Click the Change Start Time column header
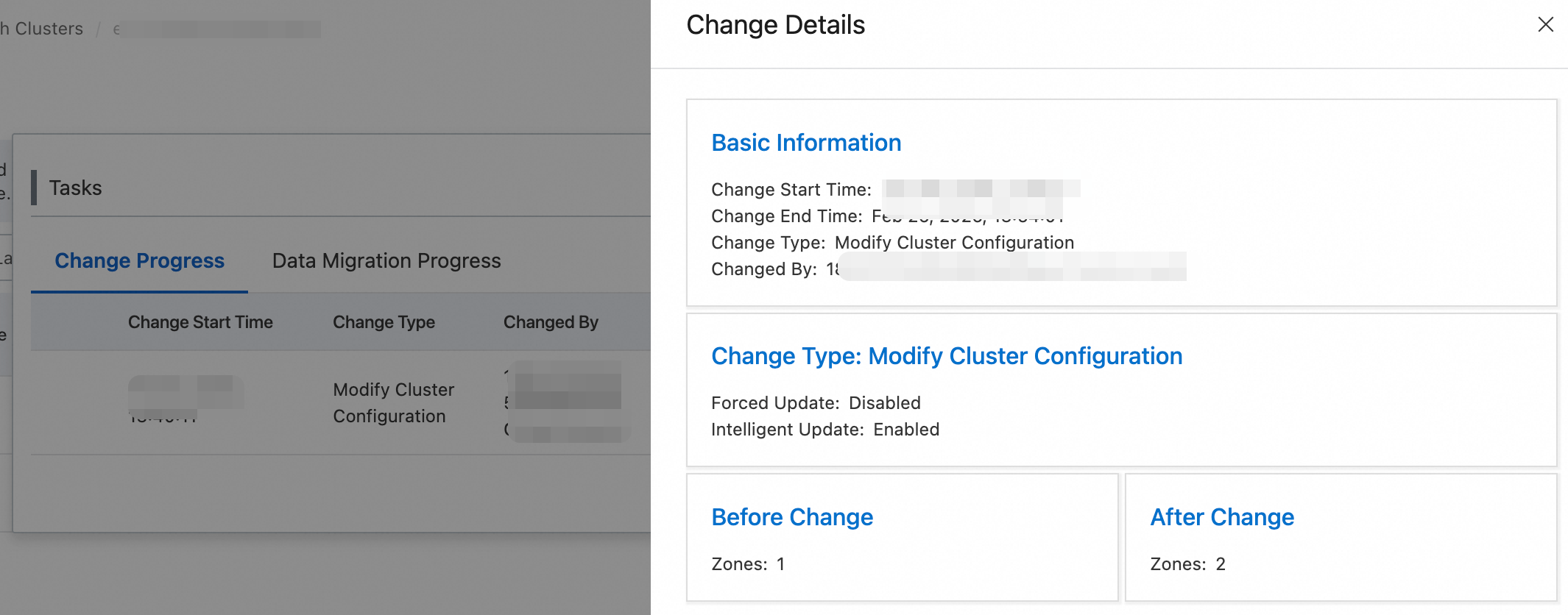1568x615 pixels. click(200, 322)
